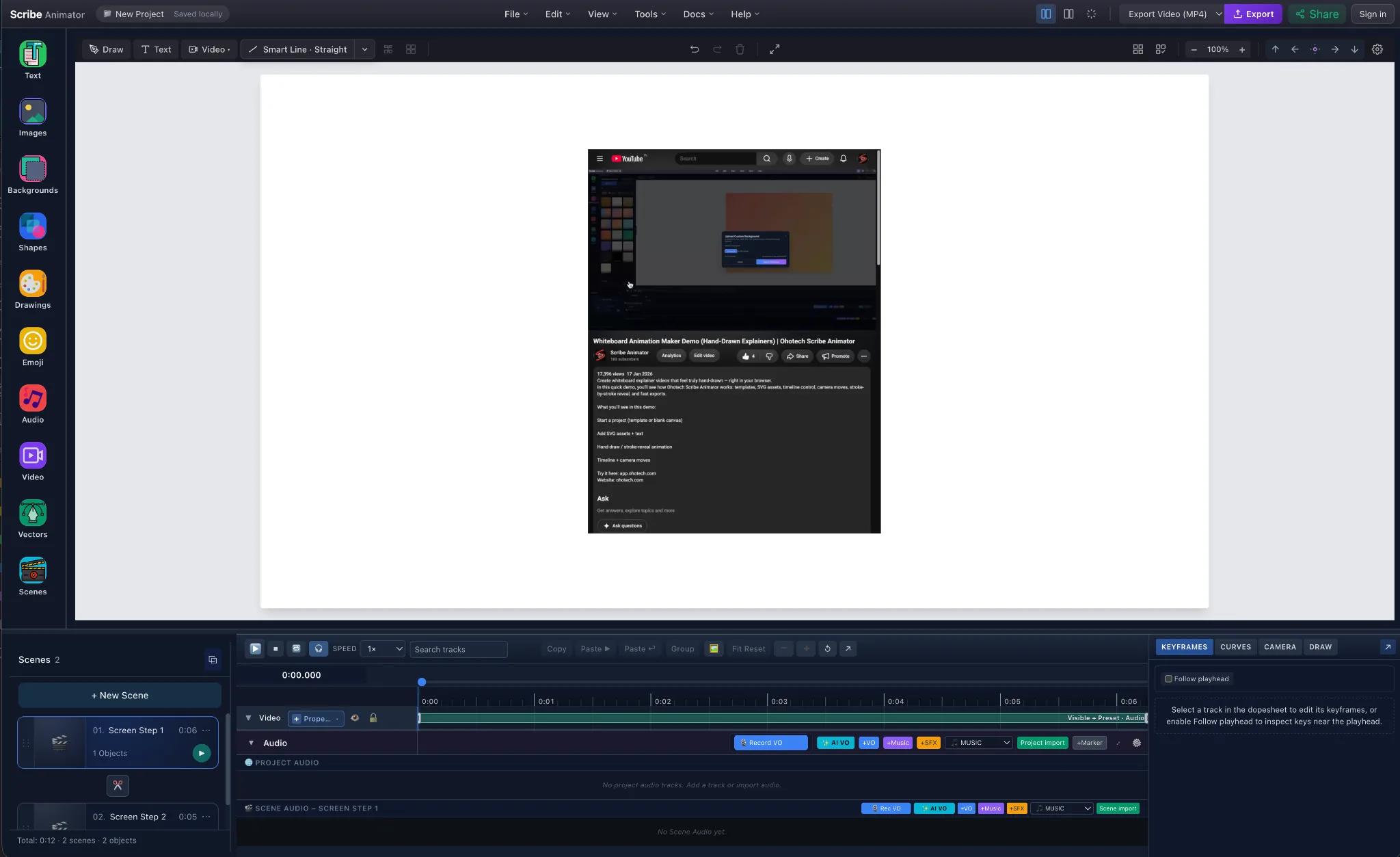Zoom in canvas with plus button
This screenshot has width=1400, height=857.
[1242, 49]
